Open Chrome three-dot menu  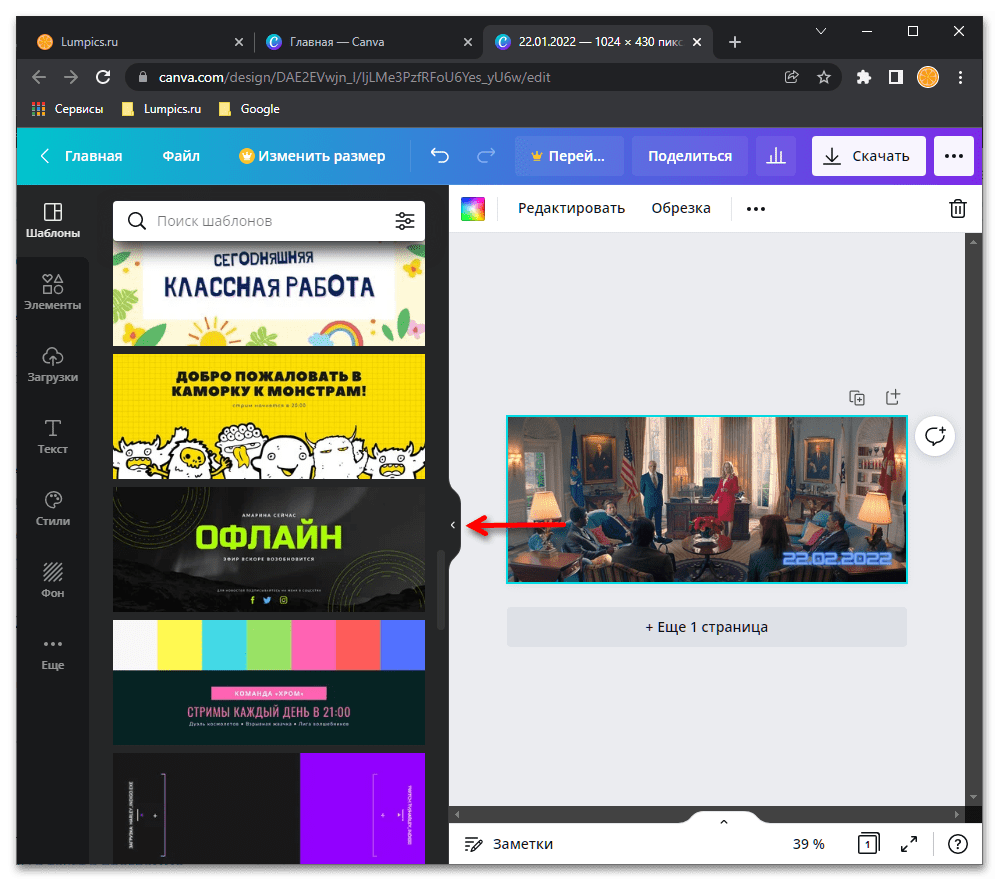pos(960,77)
